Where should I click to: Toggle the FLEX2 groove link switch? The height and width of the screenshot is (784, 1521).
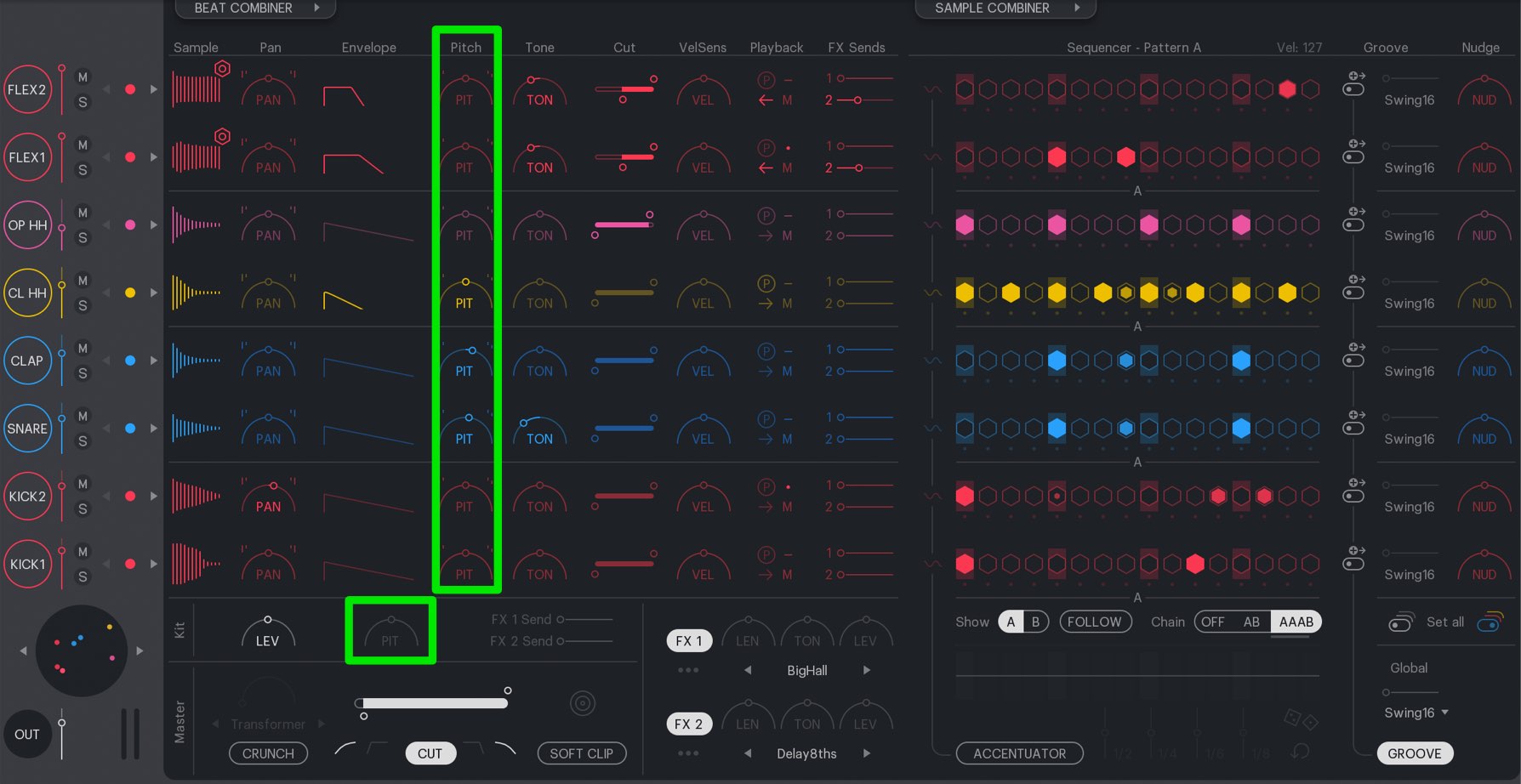coord(1353,90)
